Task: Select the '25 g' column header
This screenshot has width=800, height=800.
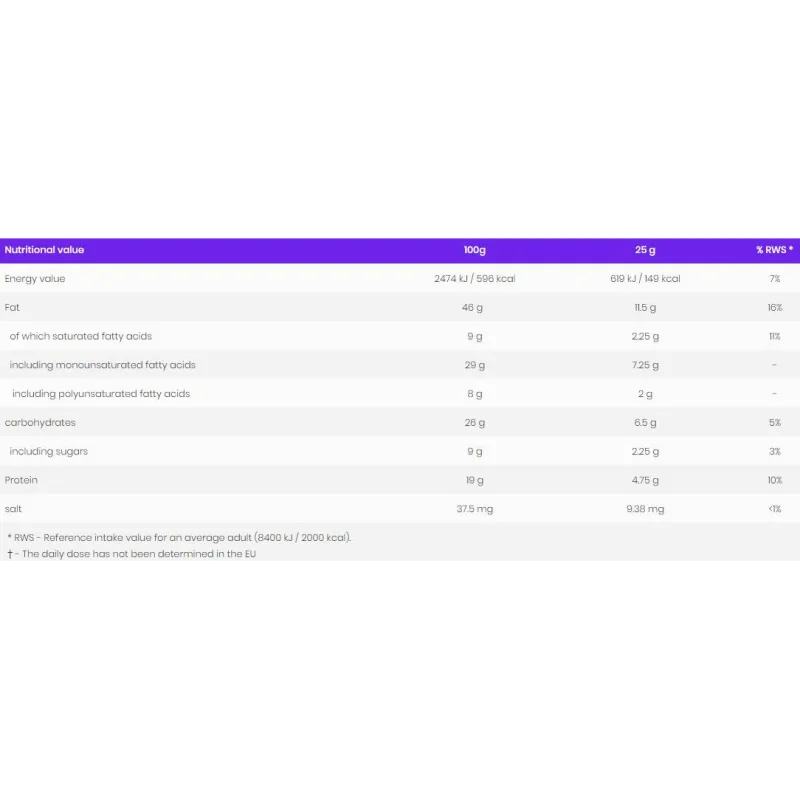Action: pos(645,250)
